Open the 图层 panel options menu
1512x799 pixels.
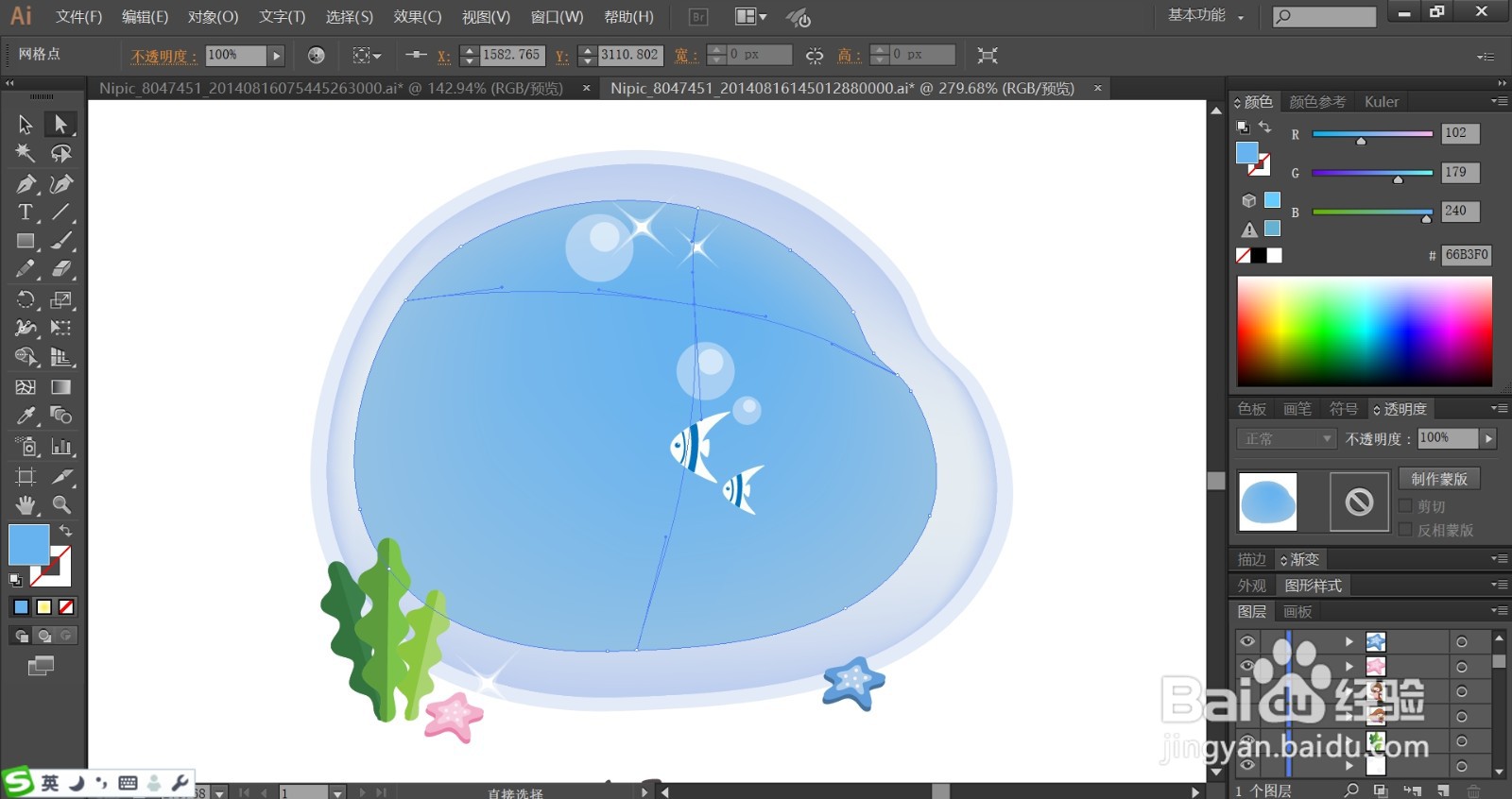tap(1499, 611)
